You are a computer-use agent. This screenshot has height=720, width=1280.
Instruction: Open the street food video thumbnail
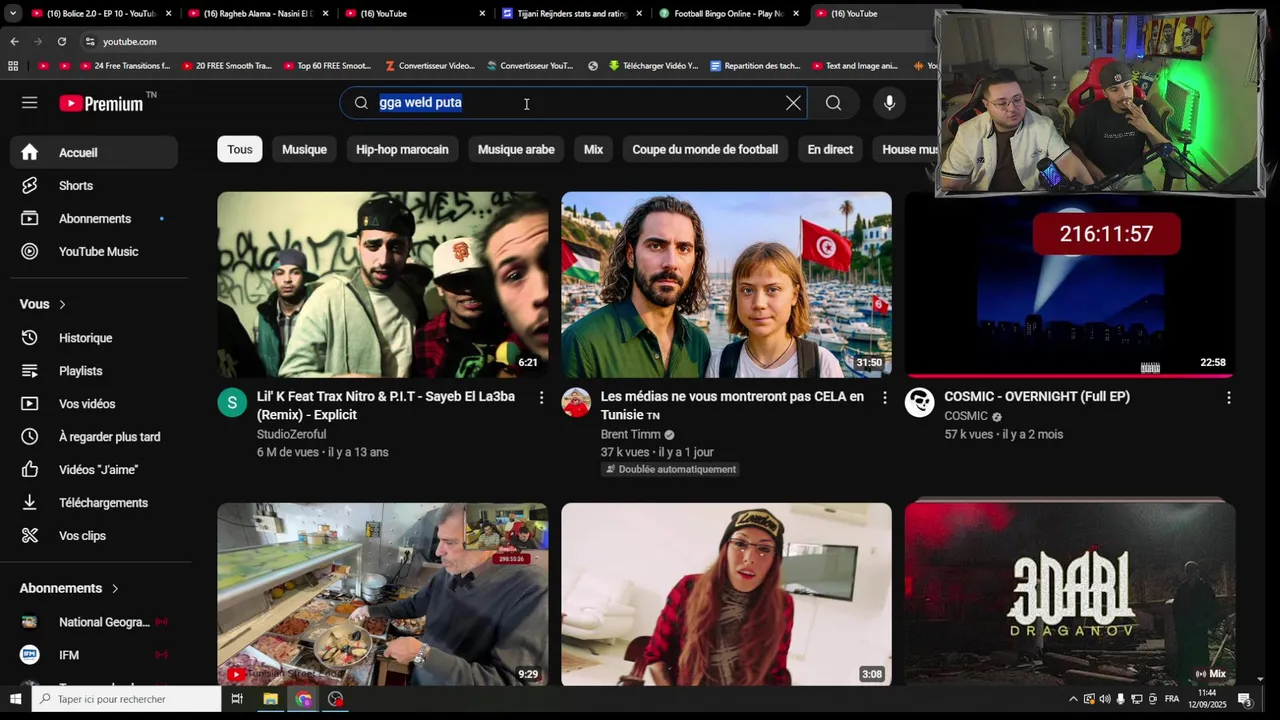click(382, 594)
